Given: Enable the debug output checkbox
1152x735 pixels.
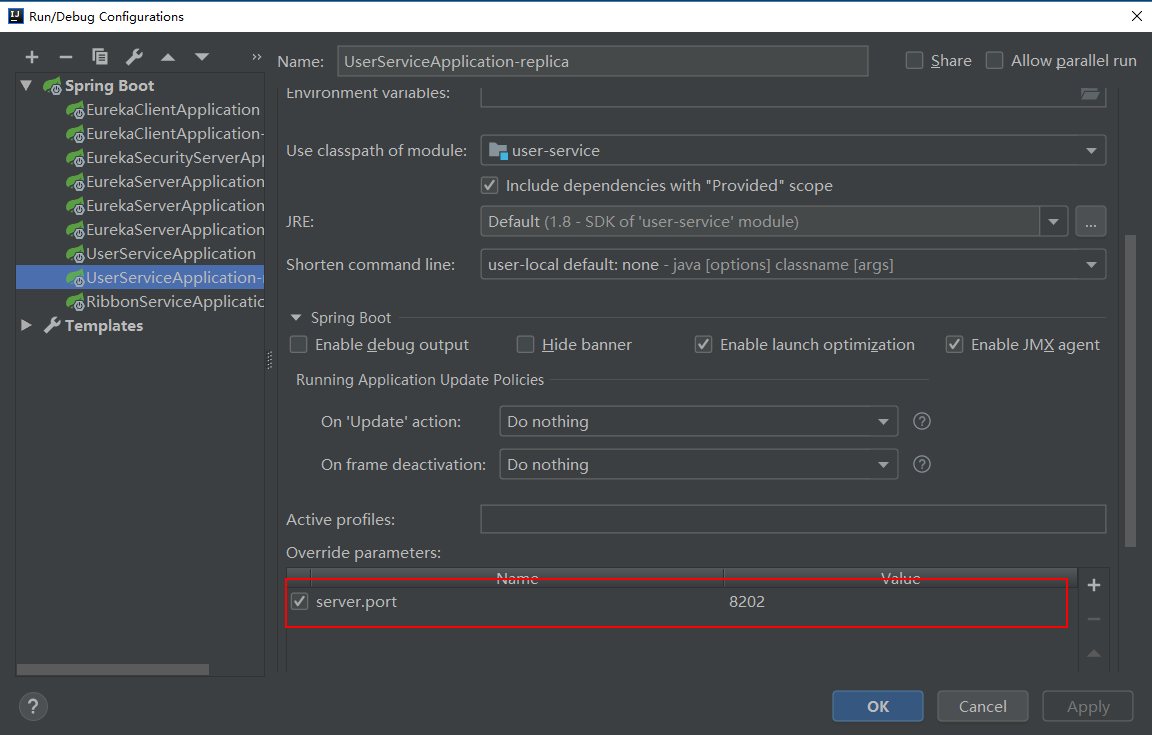Looking at the screenshot, I should pyautogui.click(x=298, y=345).
